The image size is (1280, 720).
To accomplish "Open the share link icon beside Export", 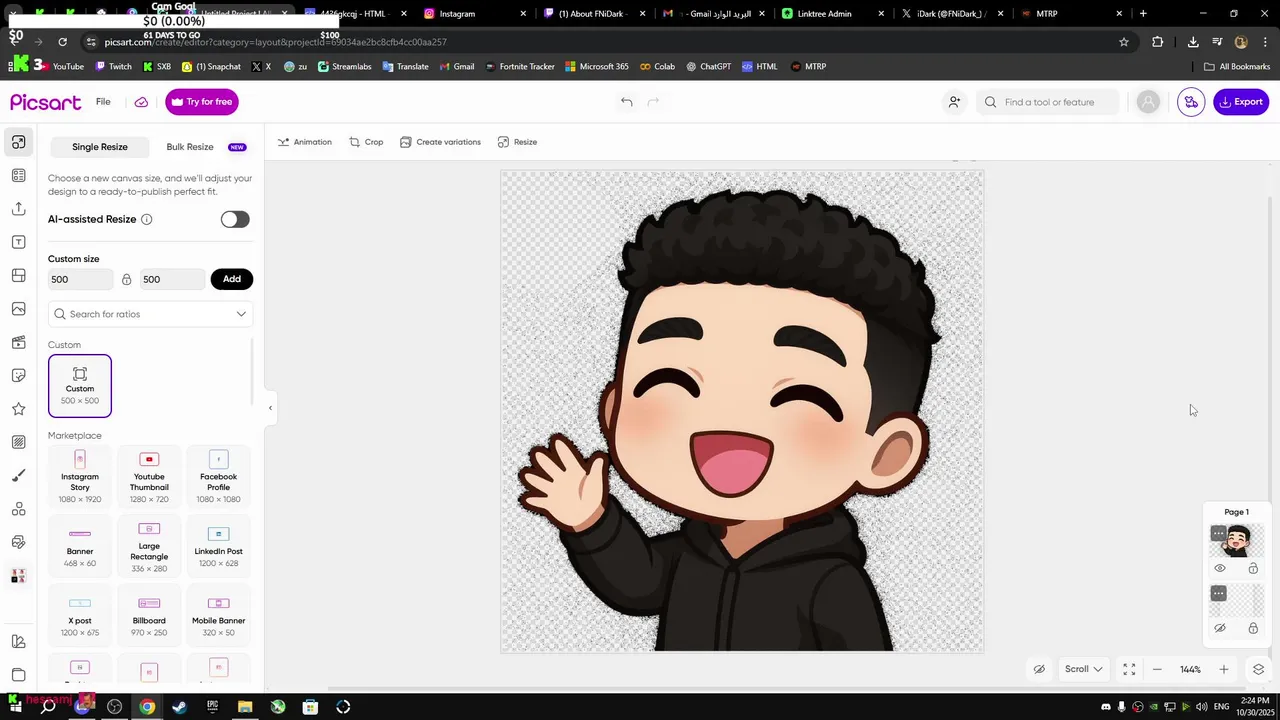I will coord(1191,102).
